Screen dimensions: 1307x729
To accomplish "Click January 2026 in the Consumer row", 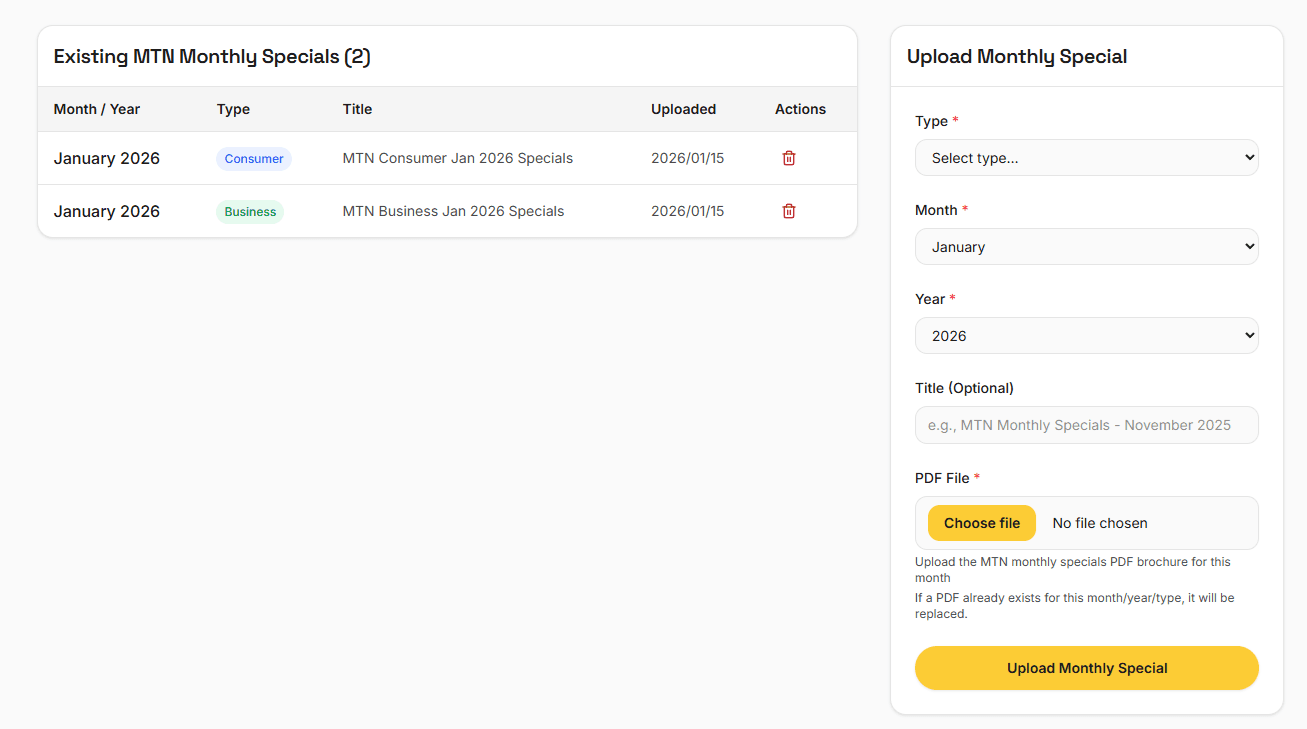I will click(107, 158).
